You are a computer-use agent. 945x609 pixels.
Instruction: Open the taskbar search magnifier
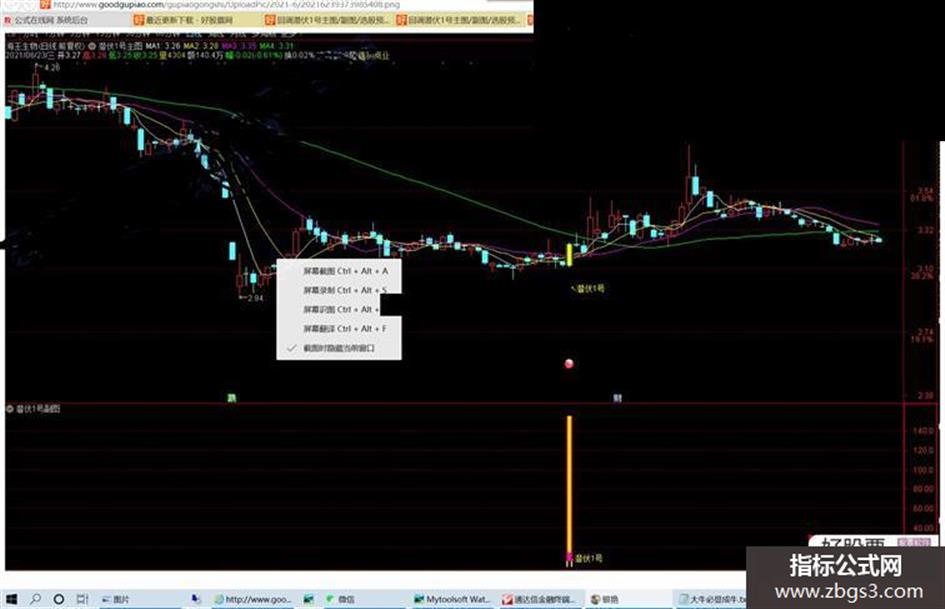click(36, 599)
